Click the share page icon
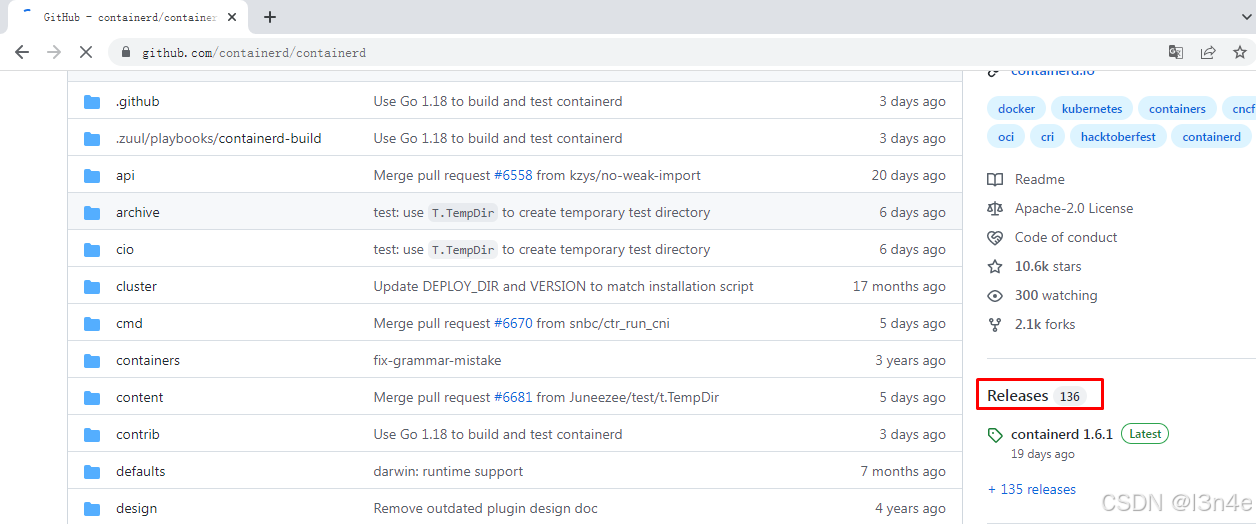The image size is (1256, 524). pyautogui.click(x=1208, y=52)
